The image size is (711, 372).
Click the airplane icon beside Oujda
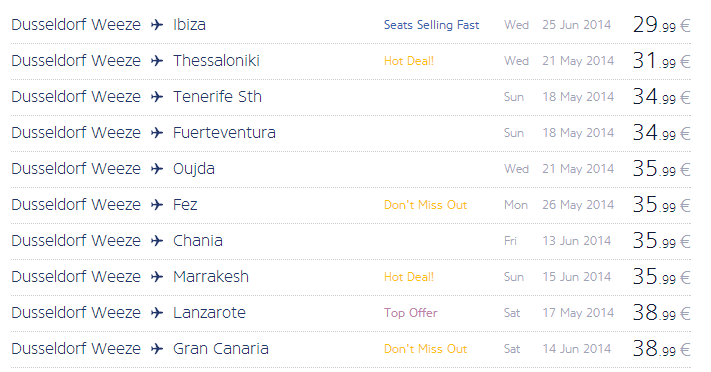click(x=157, y=169)
